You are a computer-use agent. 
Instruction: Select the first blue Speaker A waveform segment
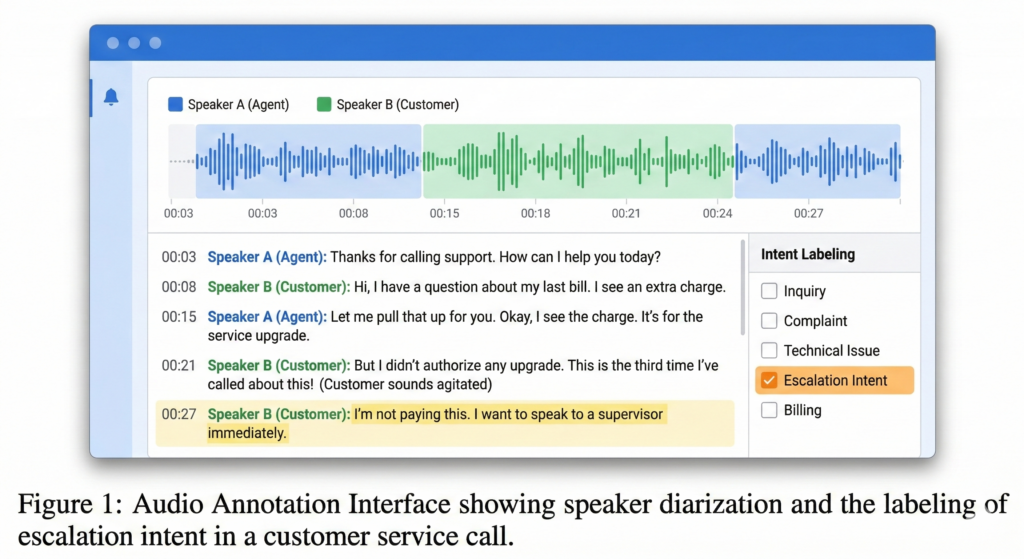[308, 161]
